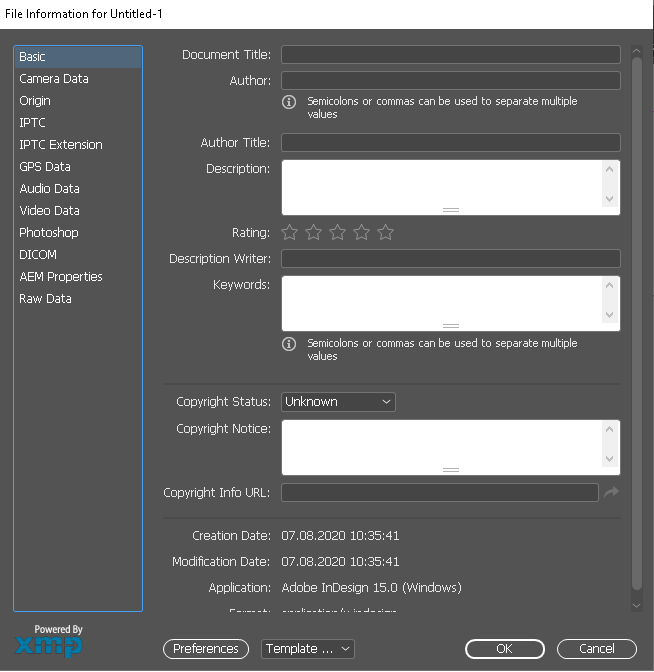654x672 pixels.
Task: Select Audio Data in the list
Action: [x=78, y=189]
